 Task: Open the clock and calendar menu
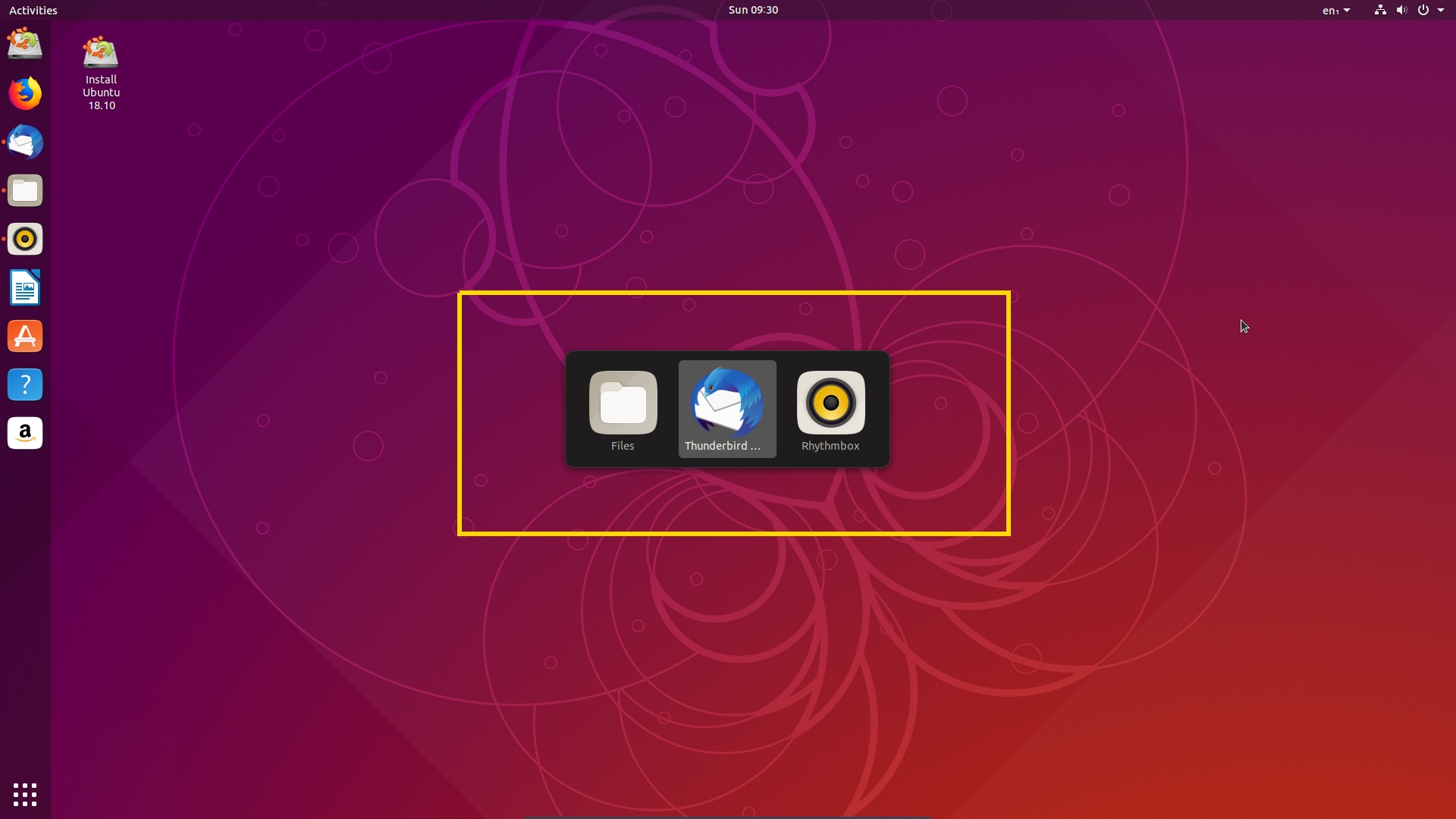(x=752, y=10)
